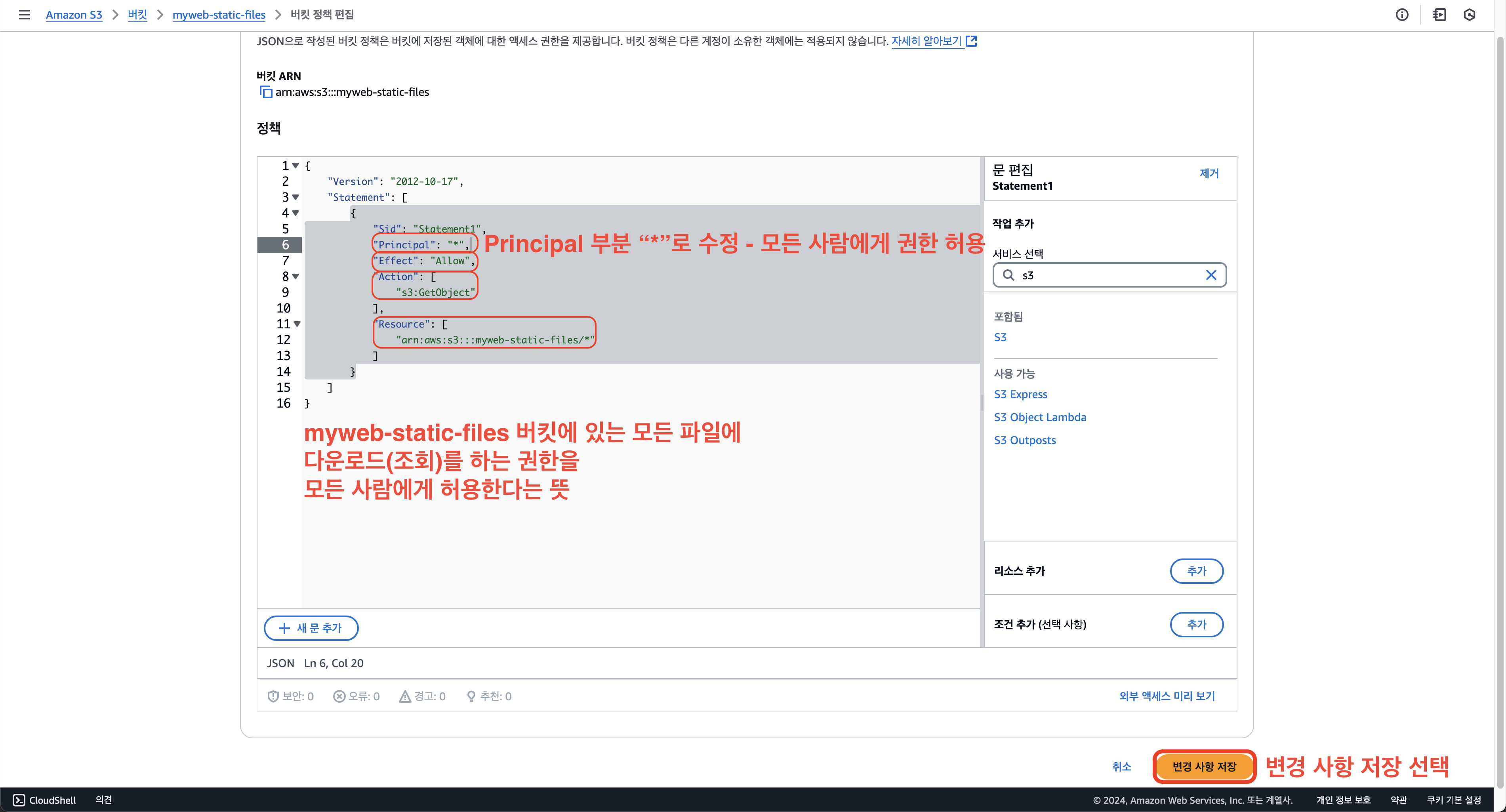Click the "Effect": "Allow" line
The image size is (1506, 812).
[424, 261]
